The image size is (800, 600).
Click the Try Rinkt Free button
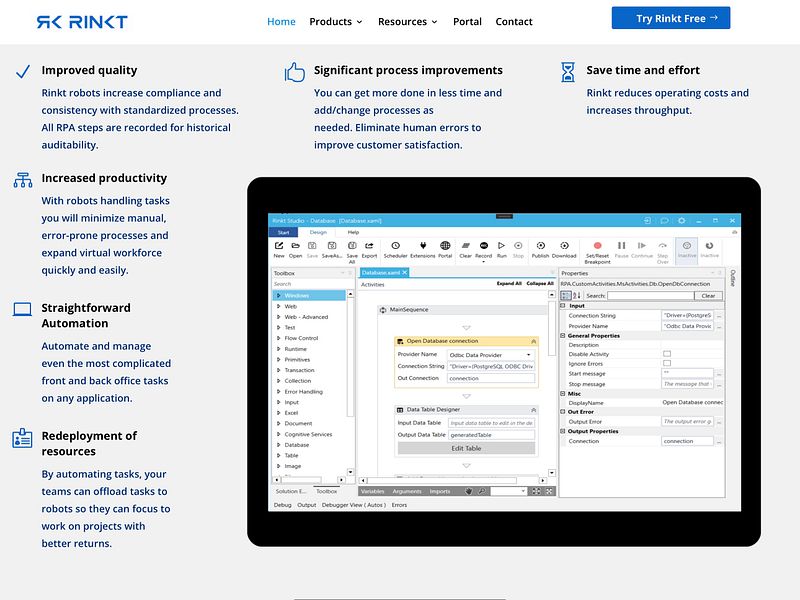(671, 18)
